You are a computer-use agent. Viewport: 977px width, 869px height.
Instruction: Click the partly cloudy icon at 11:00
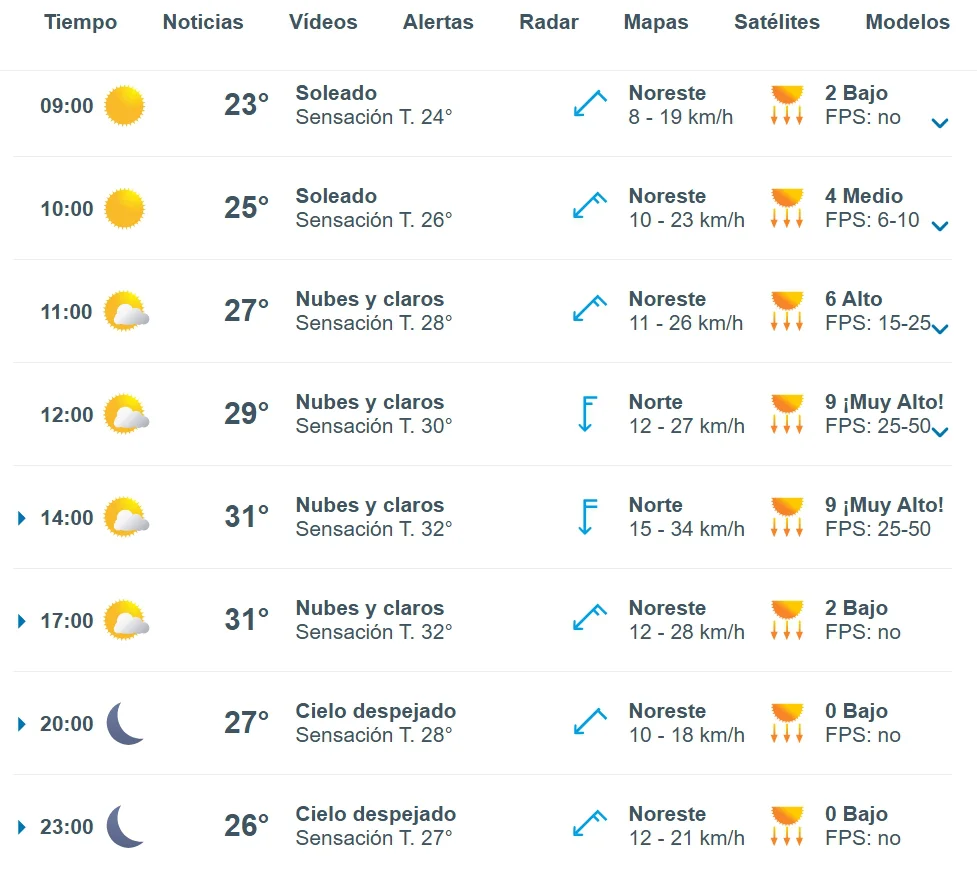coord(126,311)
